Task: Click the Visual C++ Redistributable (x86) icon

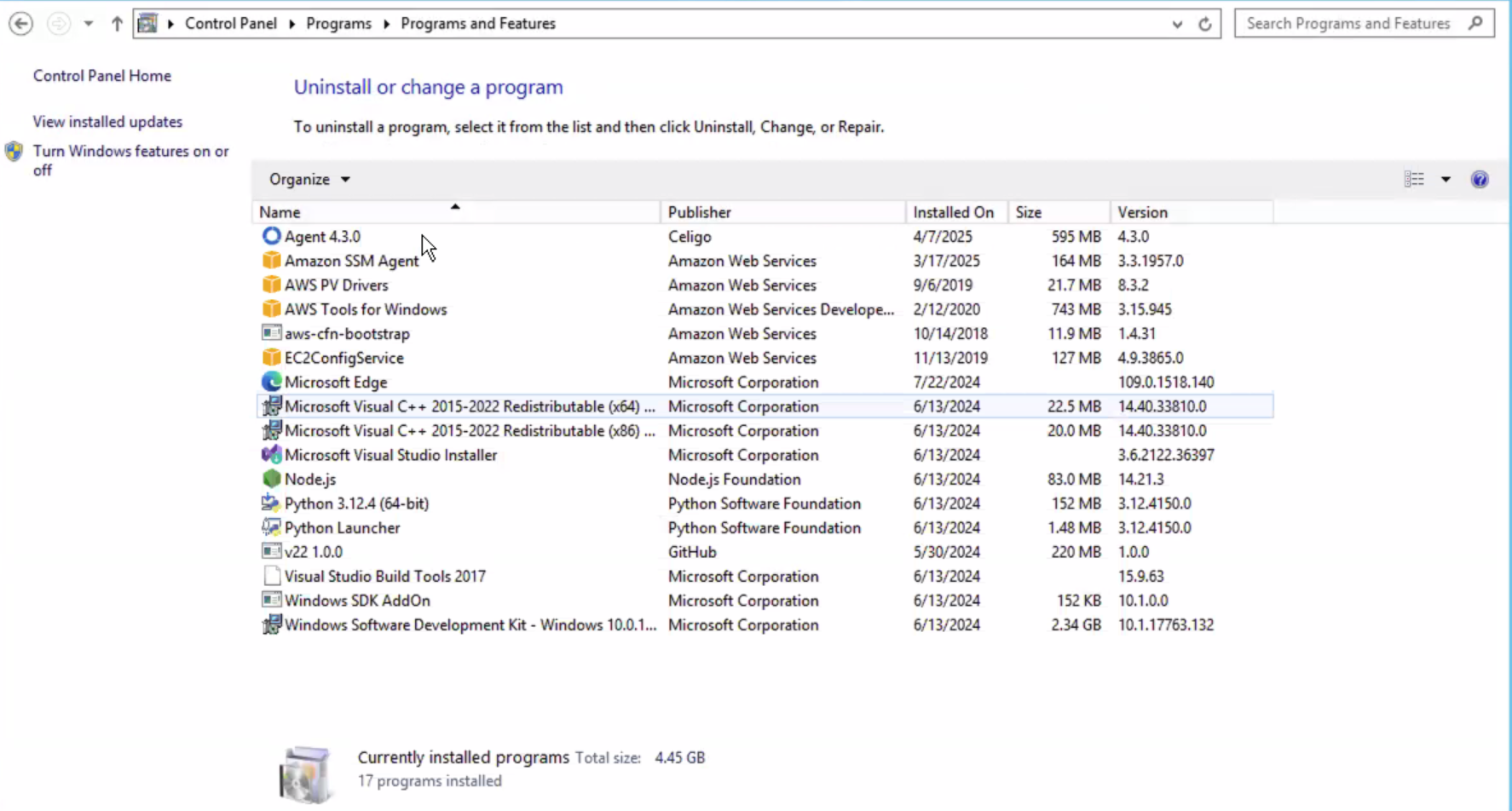Action: click(x=271, y=430)
